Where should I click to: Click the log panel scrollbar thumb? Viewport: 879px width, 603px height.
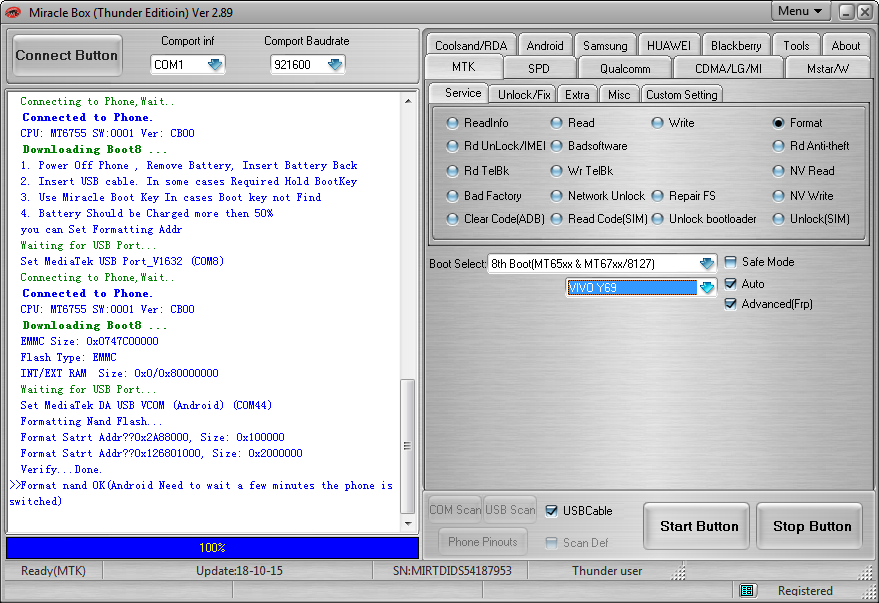coord(408,446)
